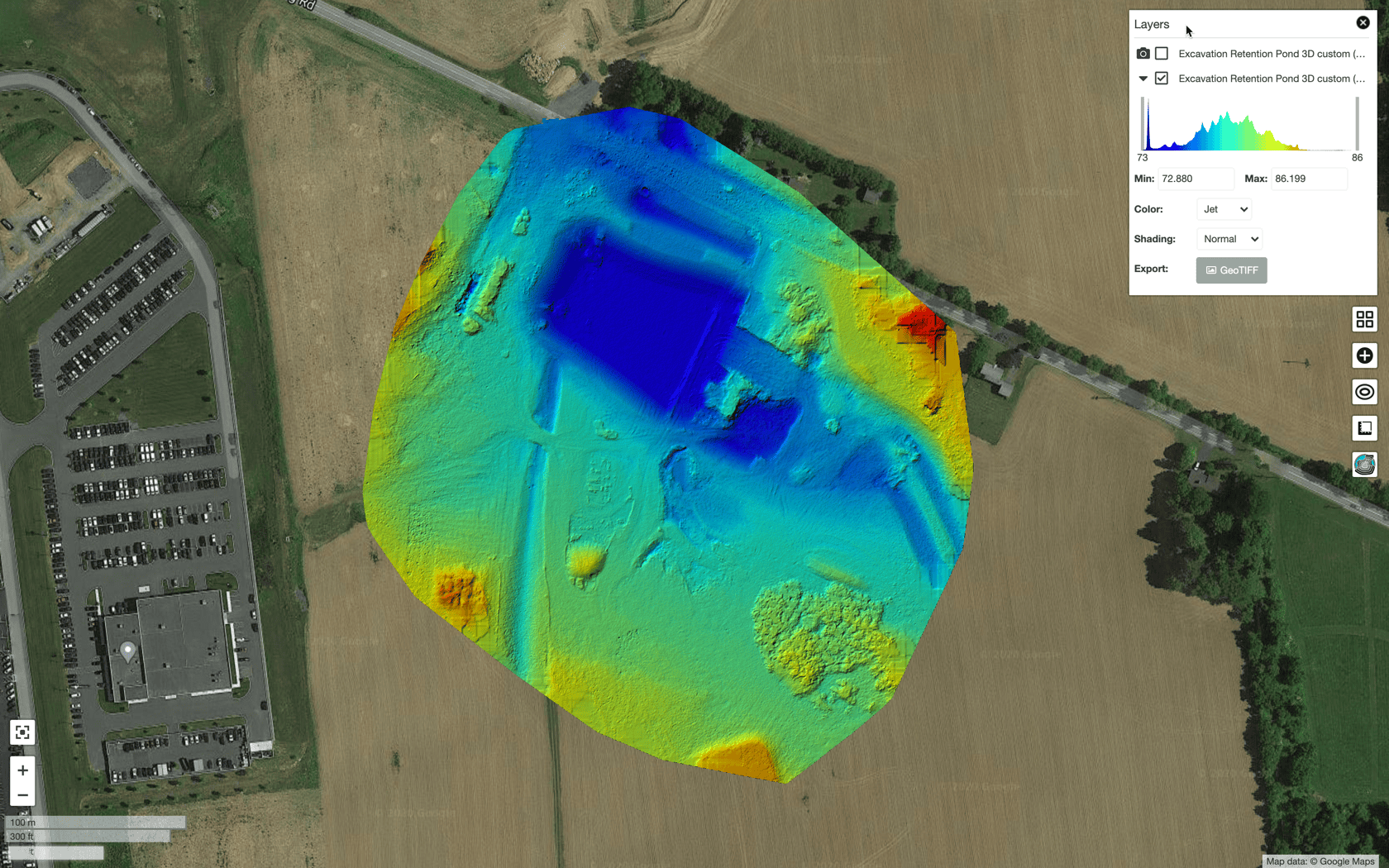Click the camera icon beside the first layer

pos(1143,54)
